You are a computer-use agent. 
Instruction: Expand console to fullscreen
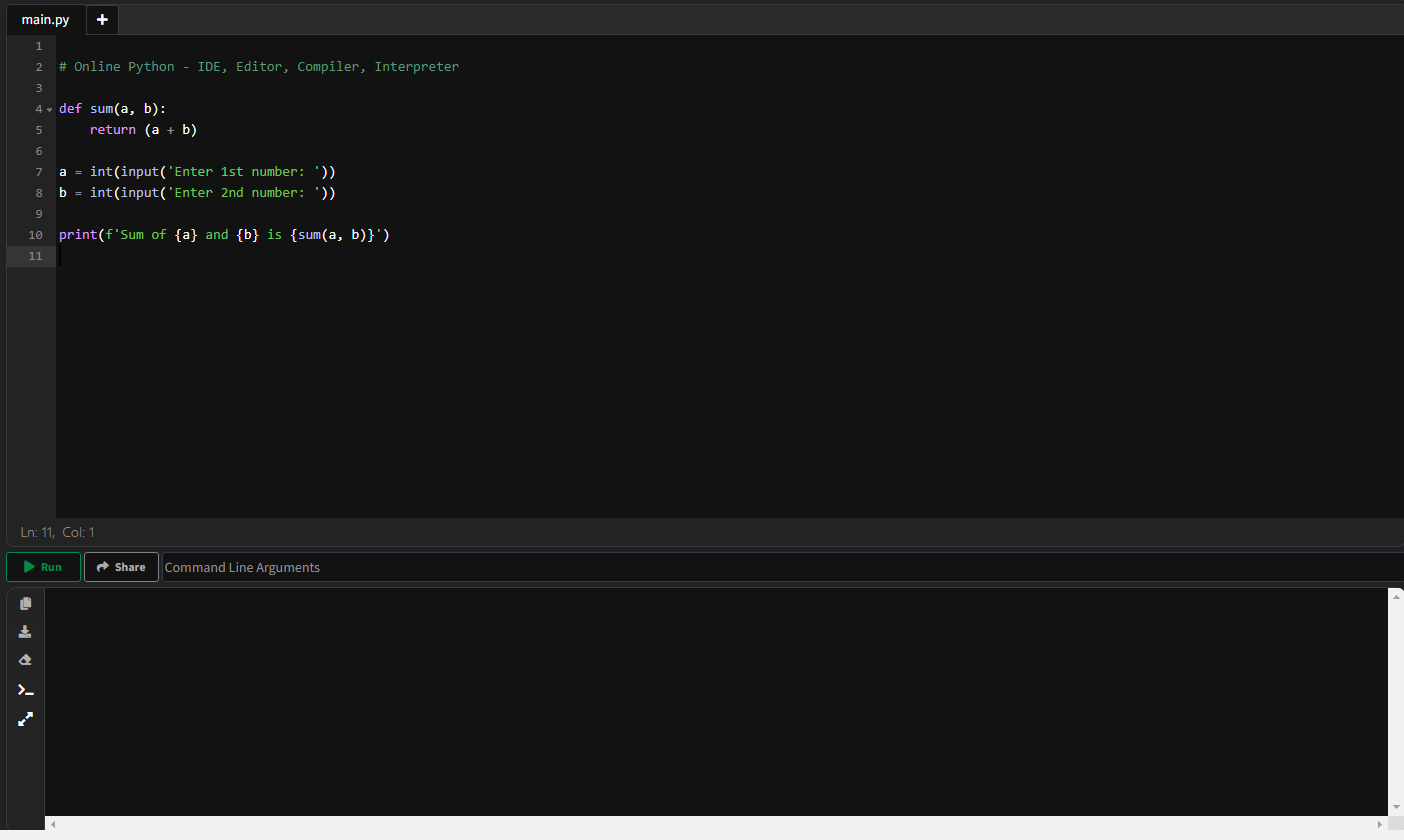26,718
